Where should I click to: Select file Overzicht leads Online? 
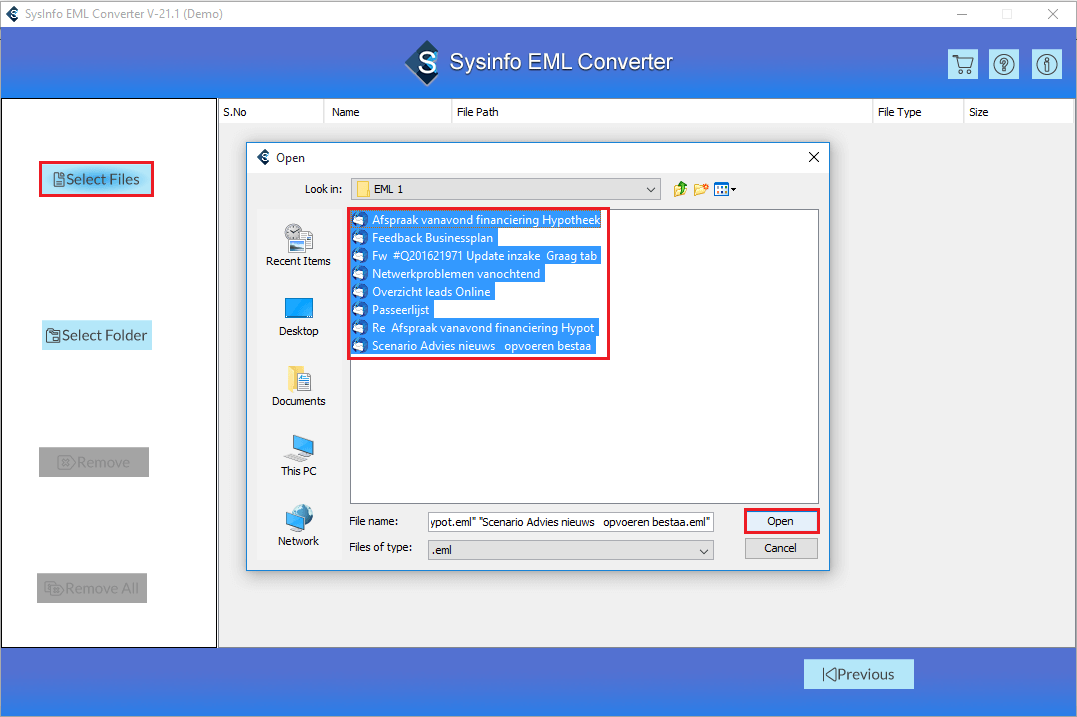pyautogui.click(x=423, y=291)
